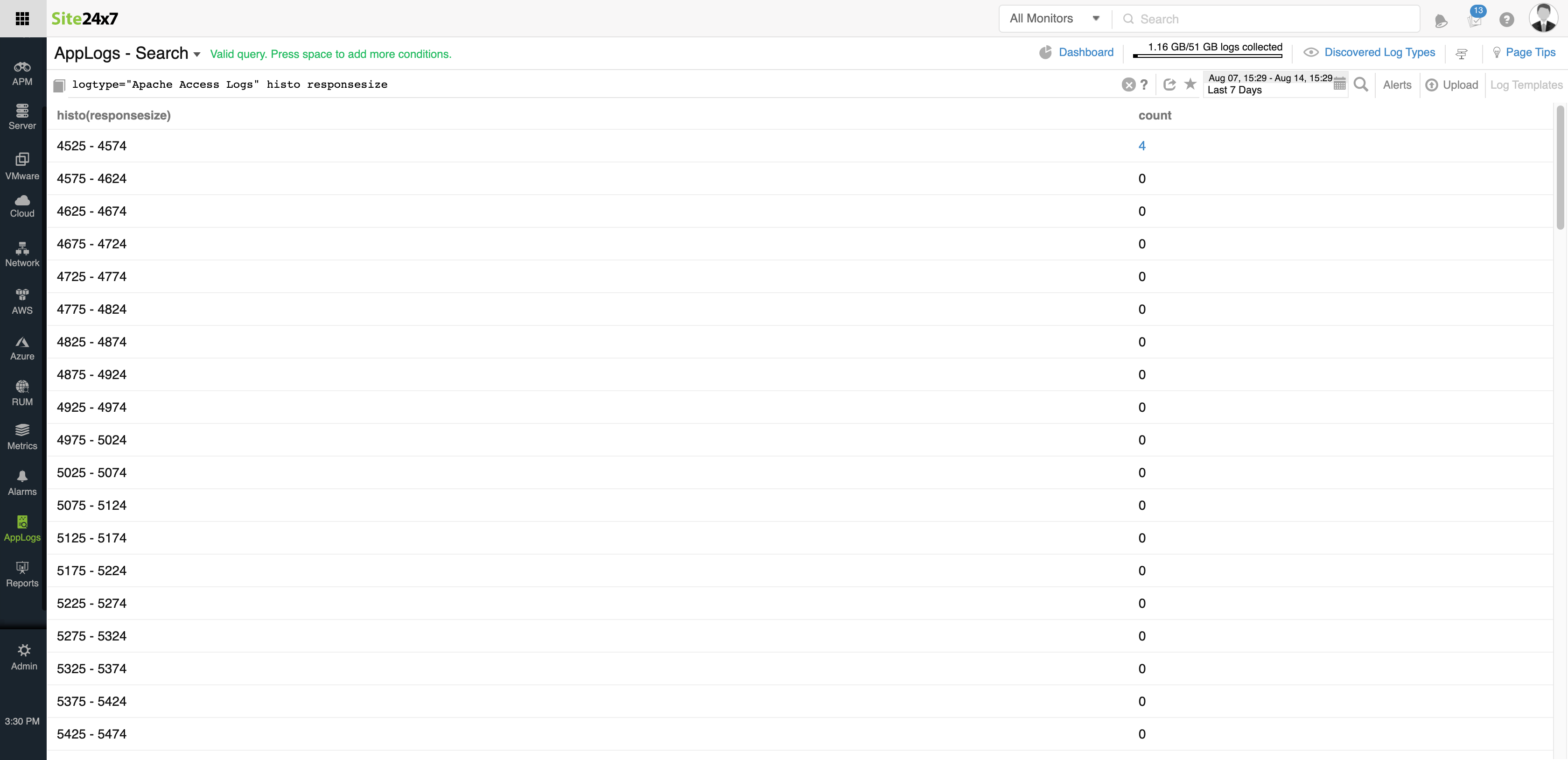The width and height of the screenshot is (1568, 760).
Task: Open the AppLogs sidebar module
Action: [22, 528]
